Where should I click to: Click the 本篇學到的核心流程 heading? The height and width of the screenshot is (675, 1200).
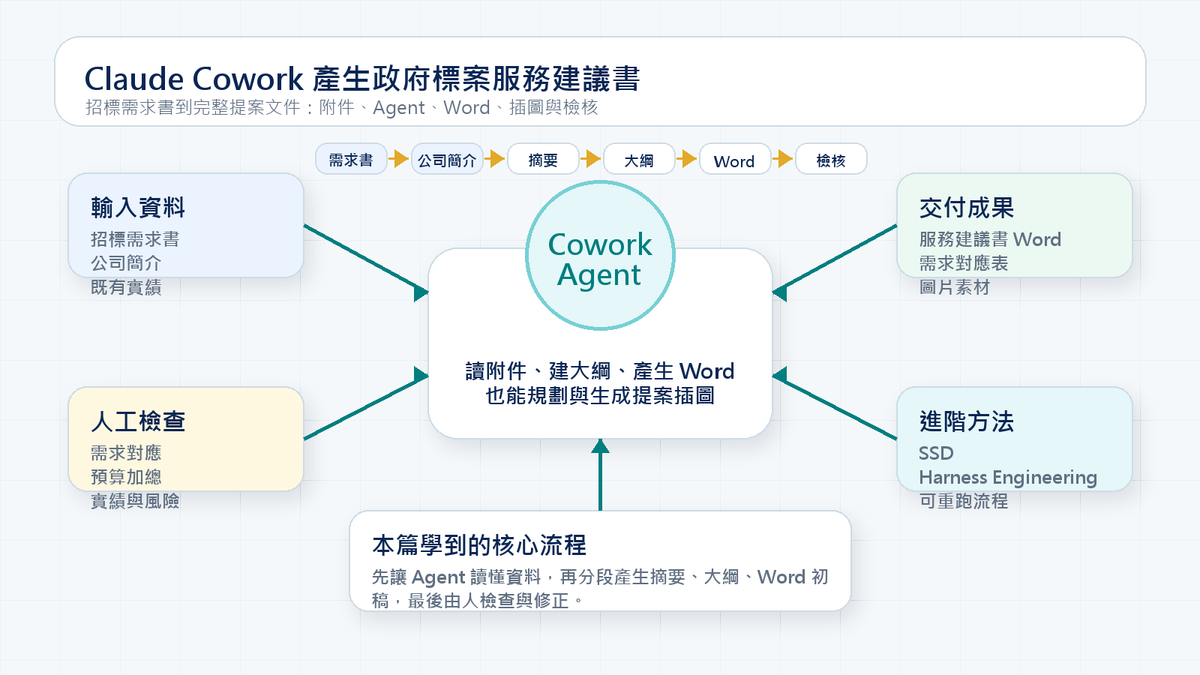pyautogui.click(x=479, y=545)
